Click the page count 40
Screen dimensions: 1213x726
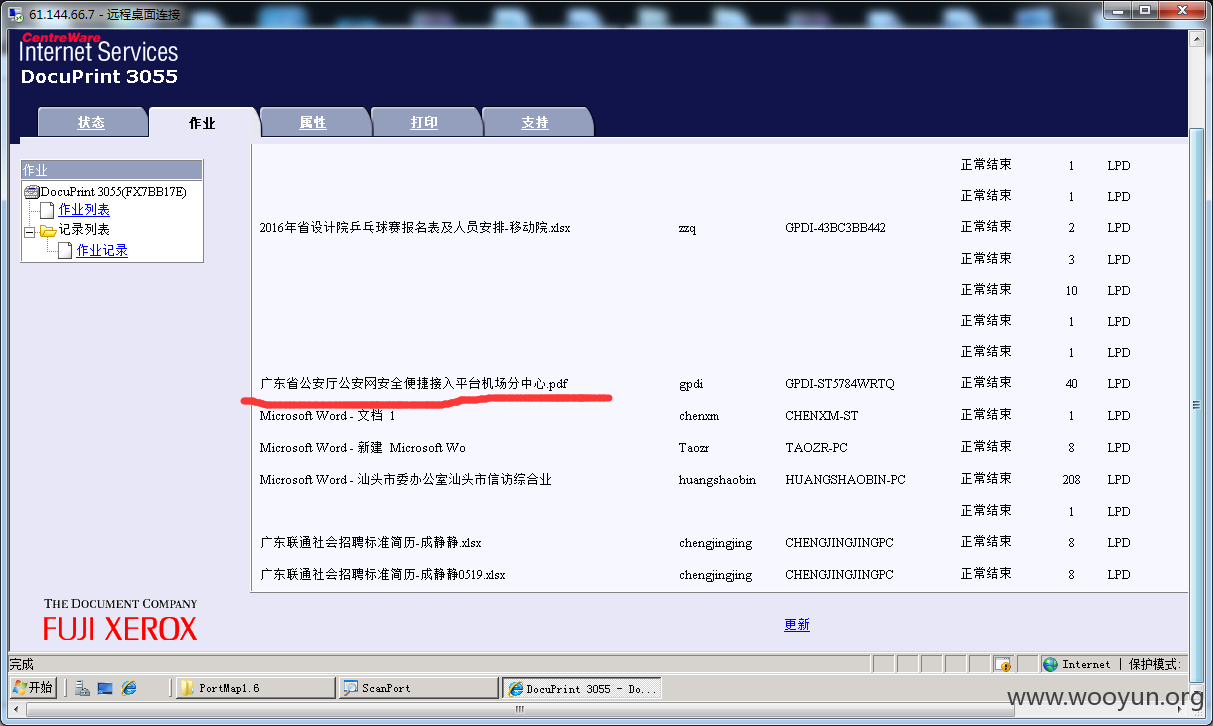pos(1071,384)
